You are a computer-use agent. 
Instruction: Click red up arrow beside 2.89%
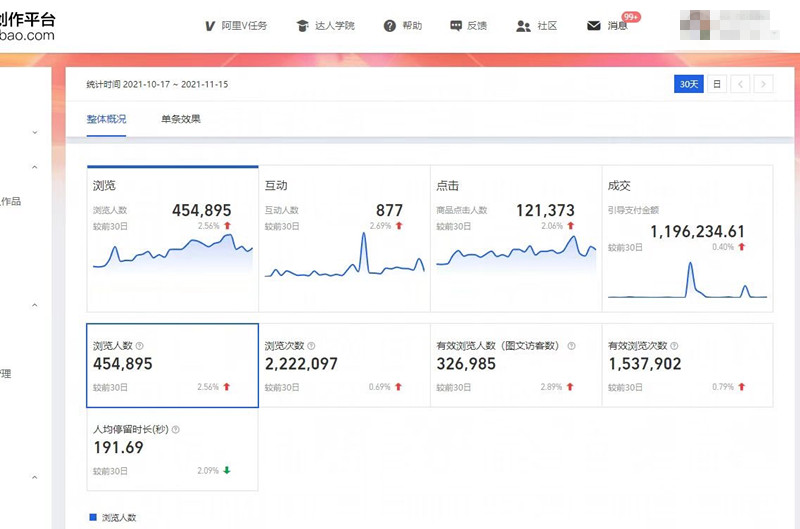pyautogui.click(x=570, y=387)
